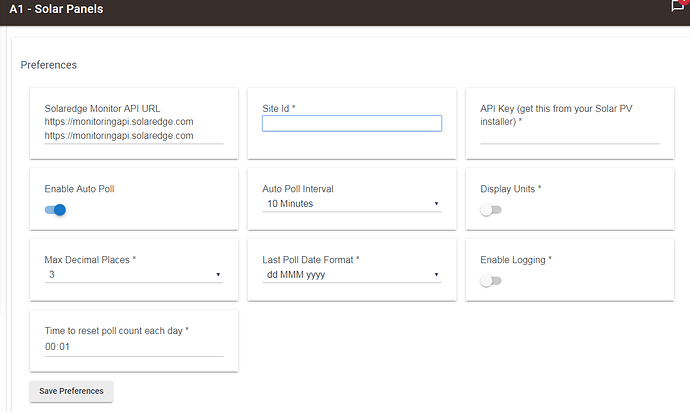Toggle the Display Units switch
The height and width of the screenshot is (412, 690).
491,210
